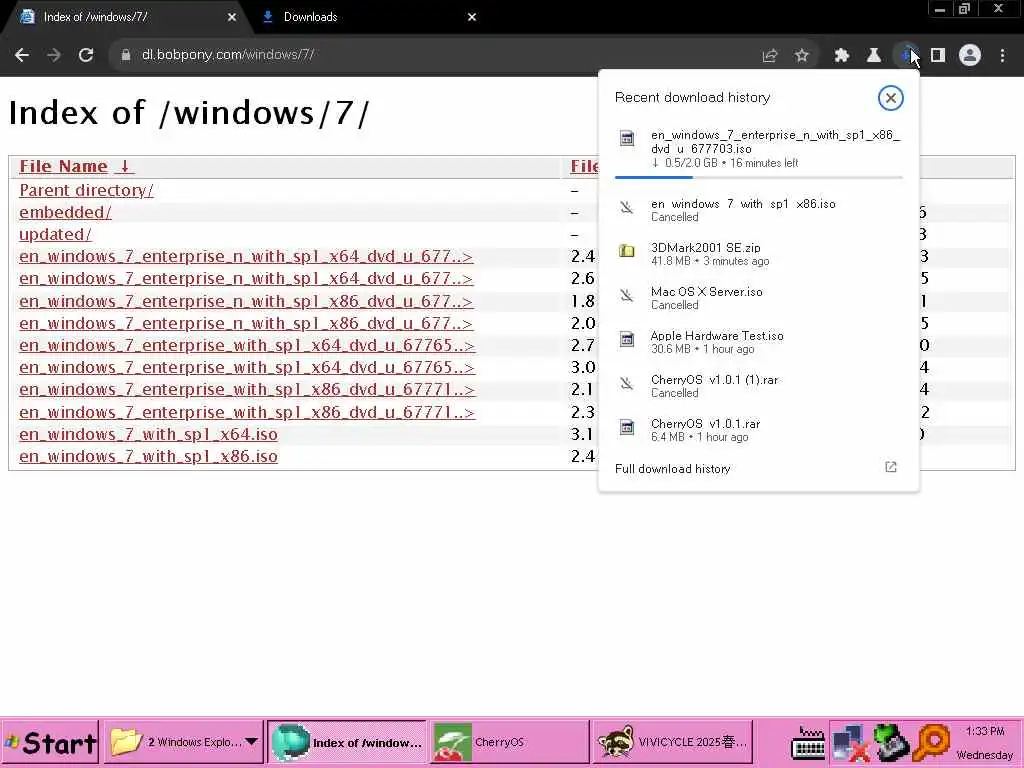Click the Index of /window... taskbar button

(x=346, y=742)
